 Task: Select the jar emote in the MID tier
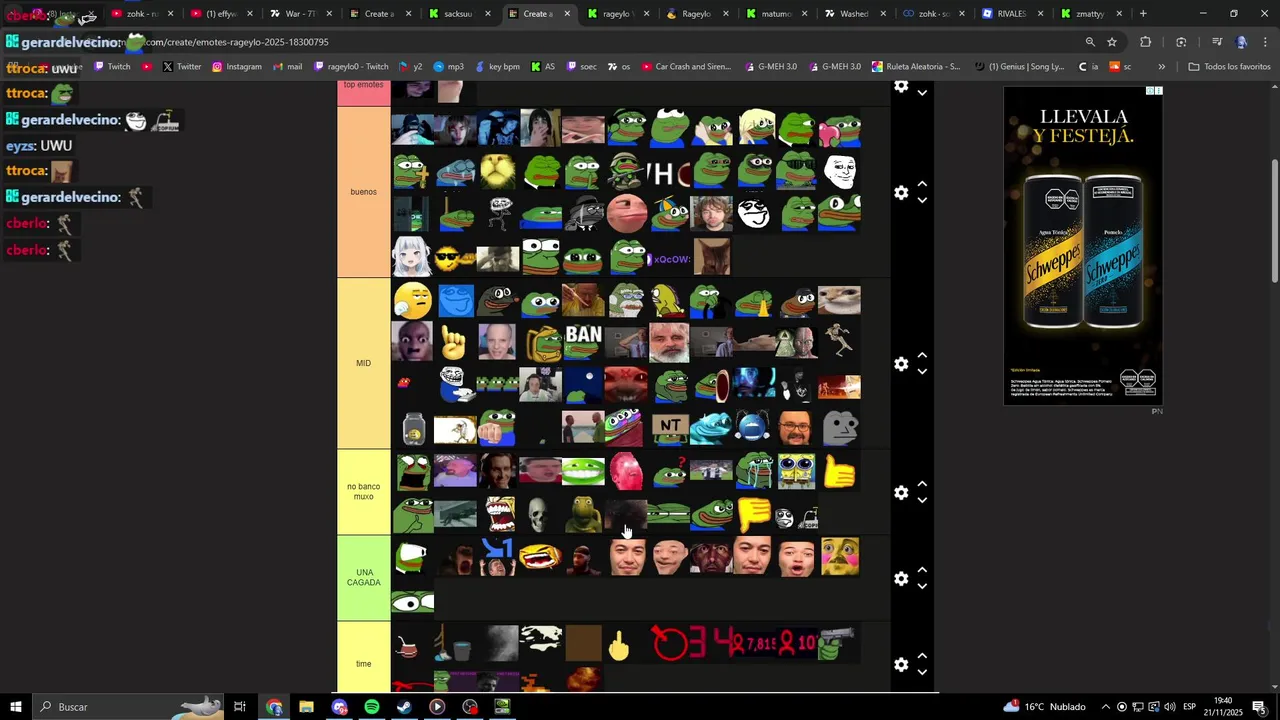(412, 428)
